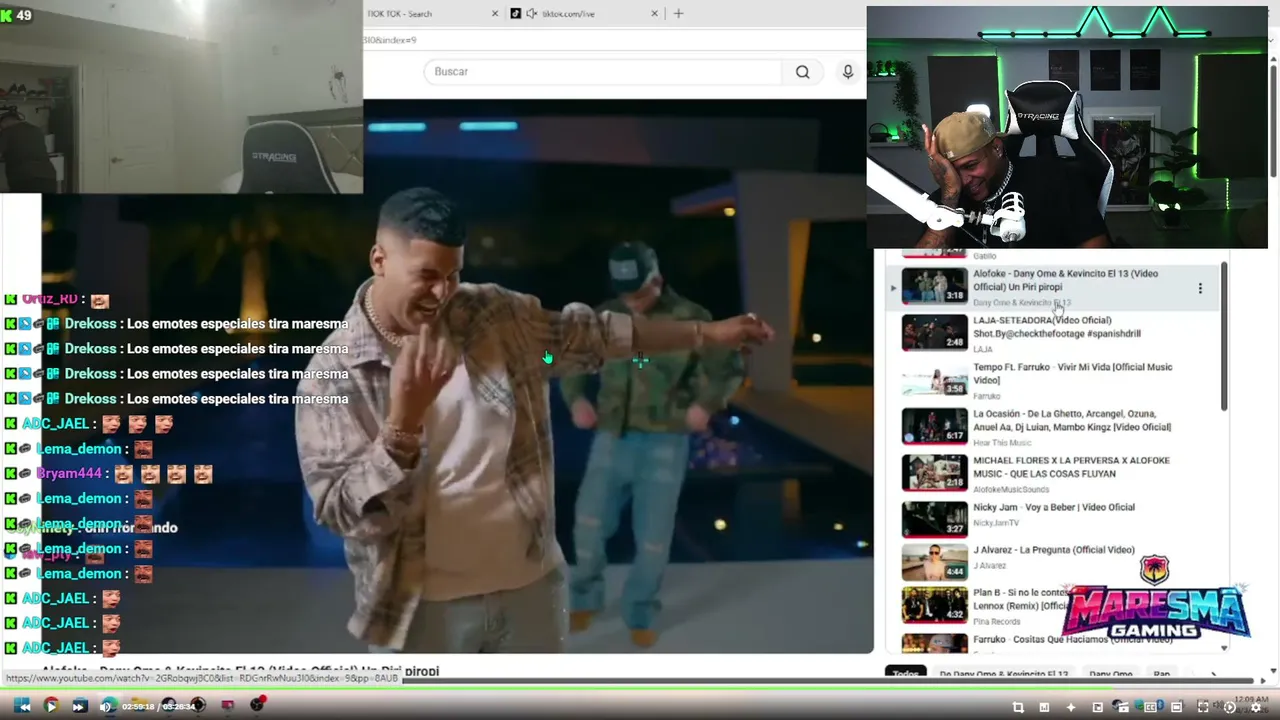Open the J Alvarez - La Pregunta thumbnail
The width and height of the screenshot is (1280, 720).
pos(935,562)
